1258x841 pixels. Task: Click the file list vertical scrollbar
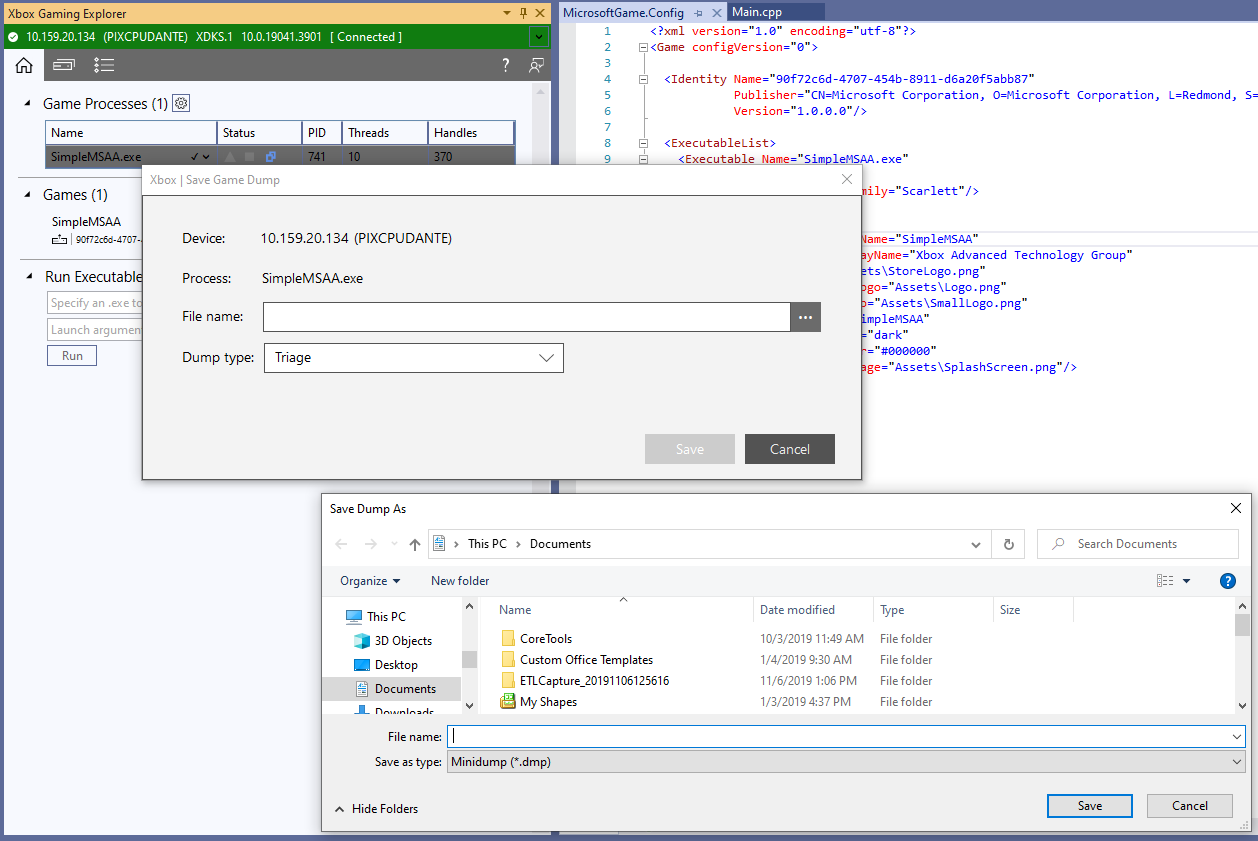point(1242,655)
